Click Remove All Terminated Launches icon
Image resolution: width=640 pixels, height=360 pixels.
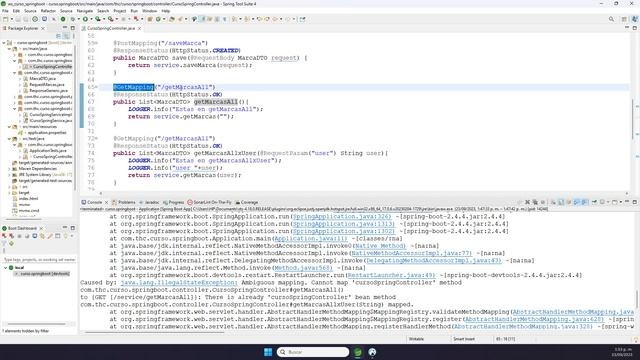[535, 202]
